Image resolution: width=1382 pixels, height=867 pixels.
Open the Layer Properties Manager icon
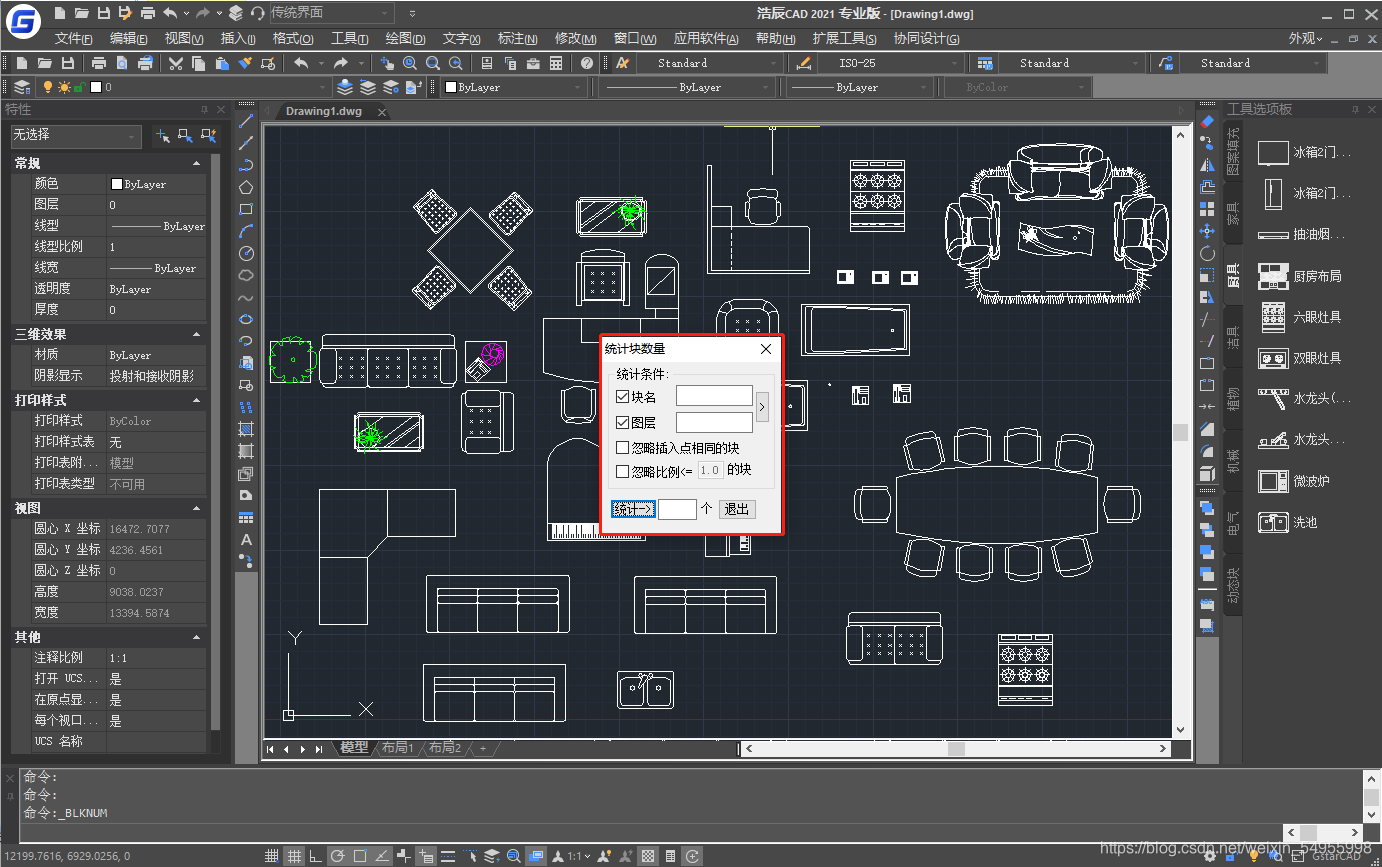click(x=22, y=87)
